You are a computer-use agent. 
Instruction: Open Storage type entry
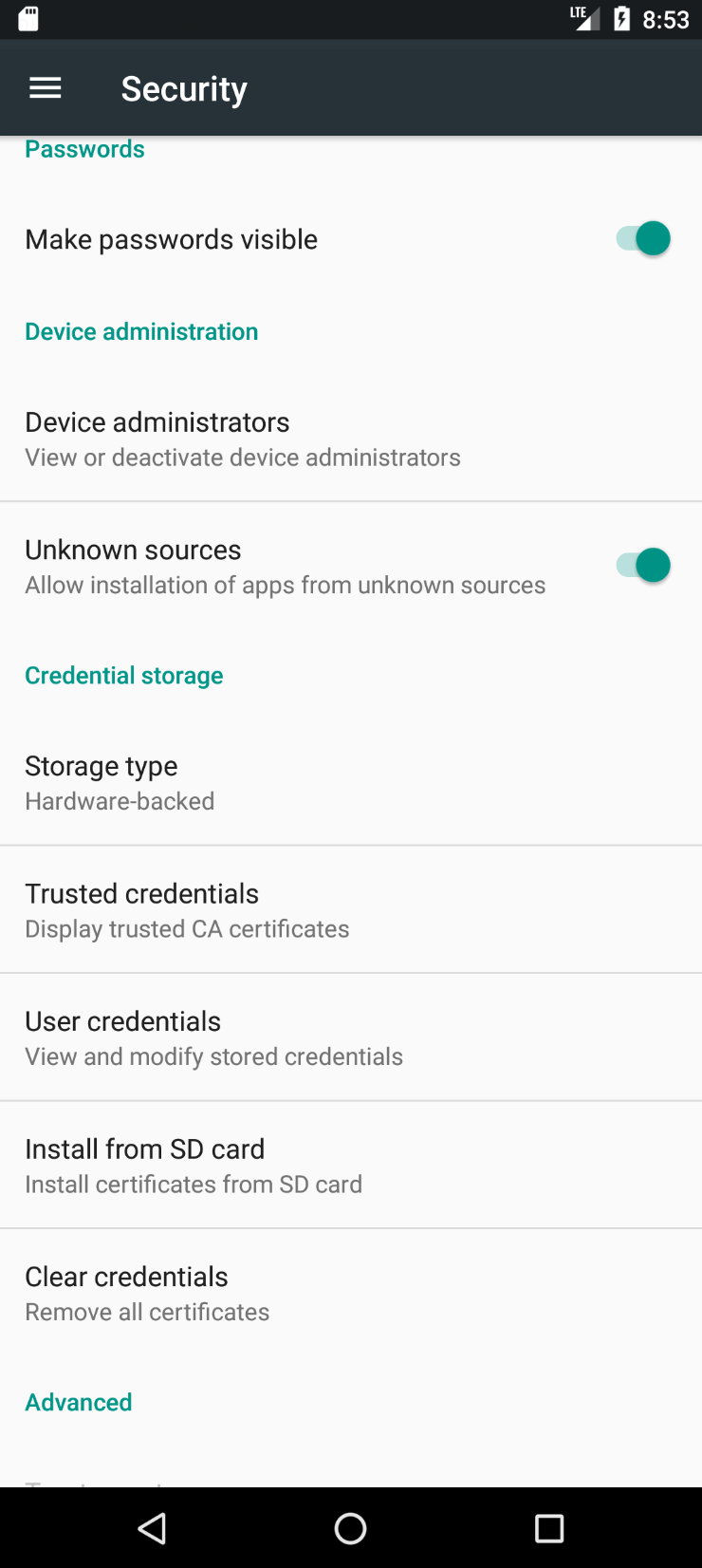pos(120,782)
